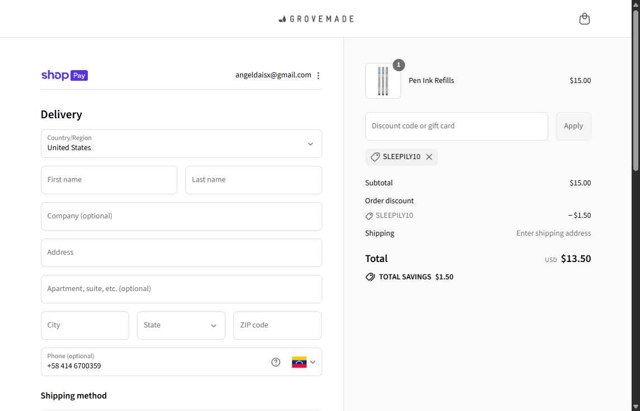This screenshot has height=411, width=640.
Task: Click the 'Enter shipping address' text
Action: (553, 233)
